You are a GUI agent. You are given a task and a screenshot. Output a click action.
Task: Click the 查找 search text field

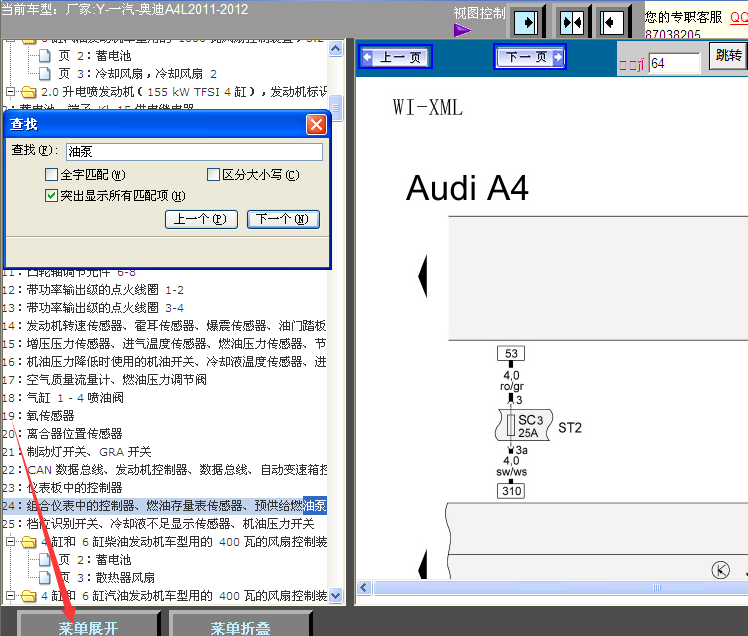pos(194,152)
